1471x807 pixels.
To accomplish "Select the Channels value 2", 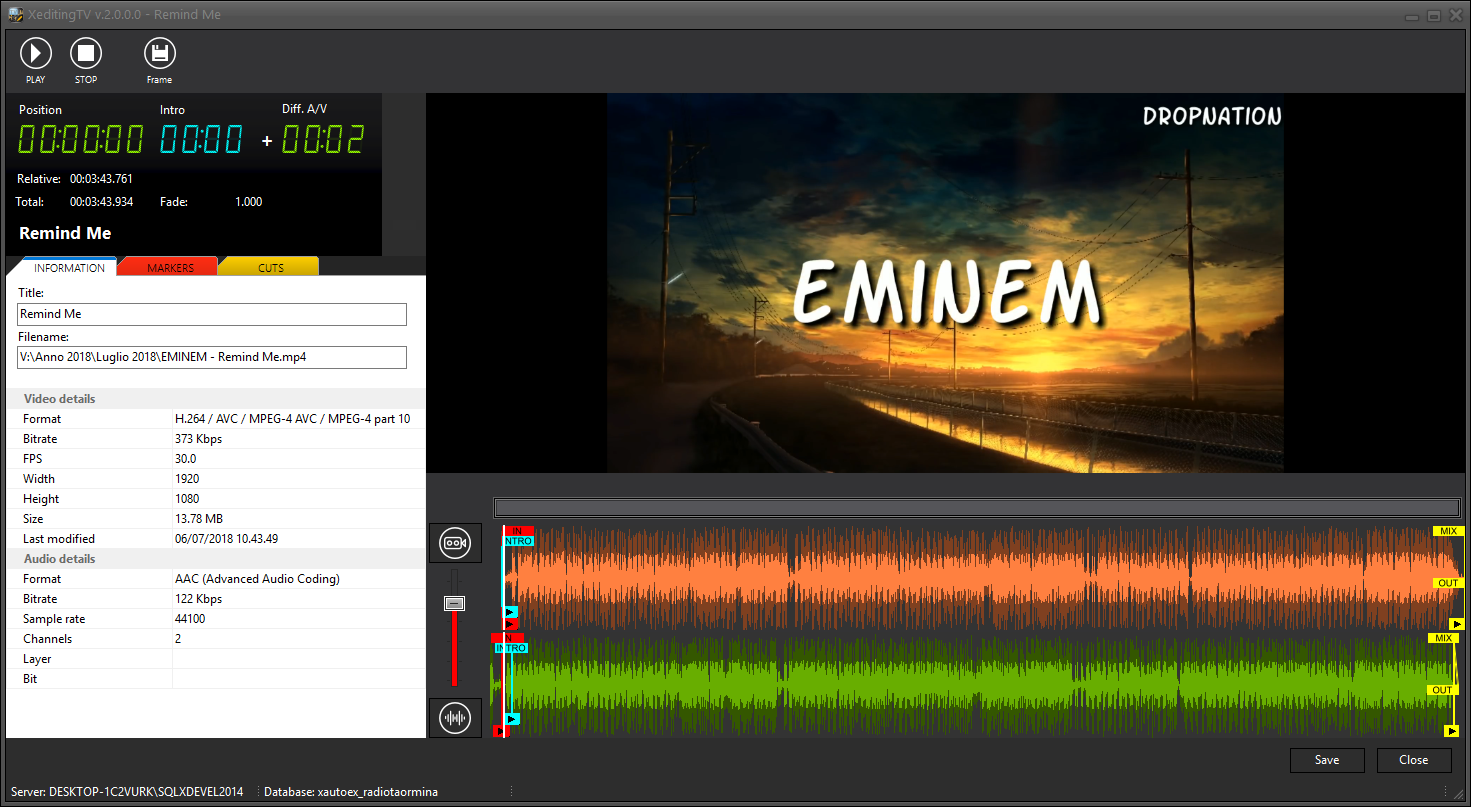I will coord(178,639).
